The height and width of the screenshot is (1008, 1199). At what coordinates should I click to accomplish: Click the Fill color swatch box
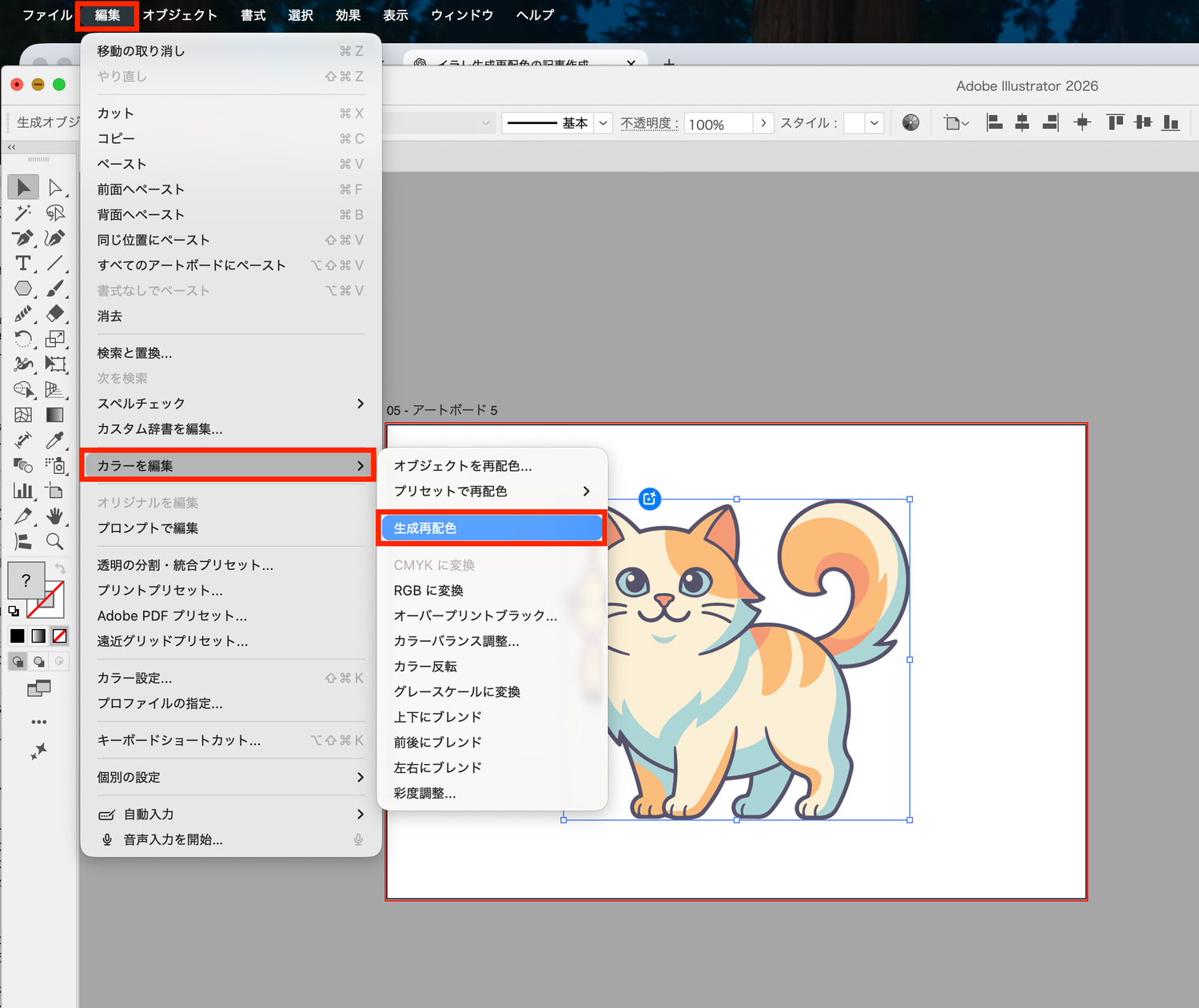pyautogui.click(x=26, y=580)
